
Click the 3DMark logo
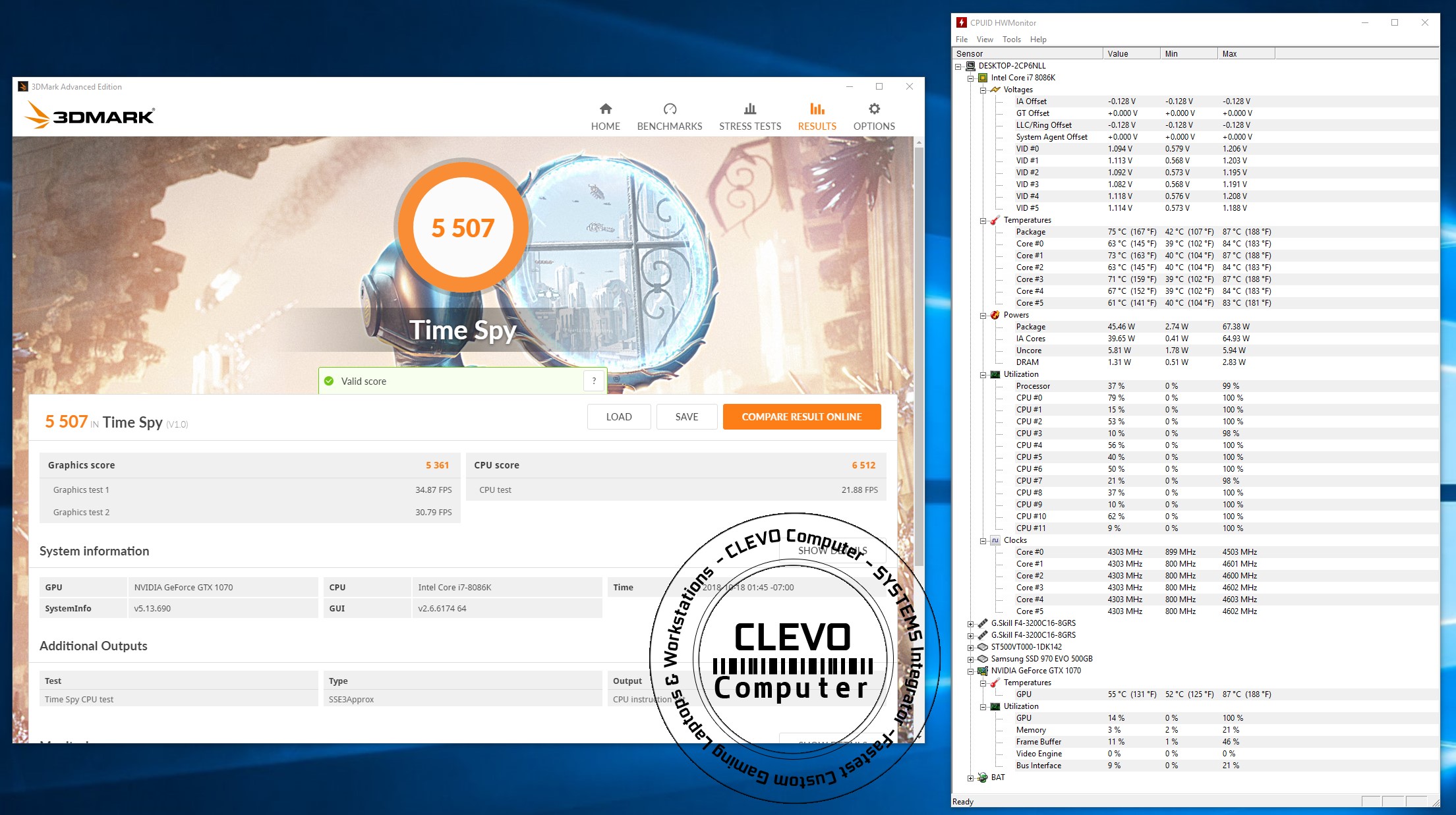(x=90, y=116)
